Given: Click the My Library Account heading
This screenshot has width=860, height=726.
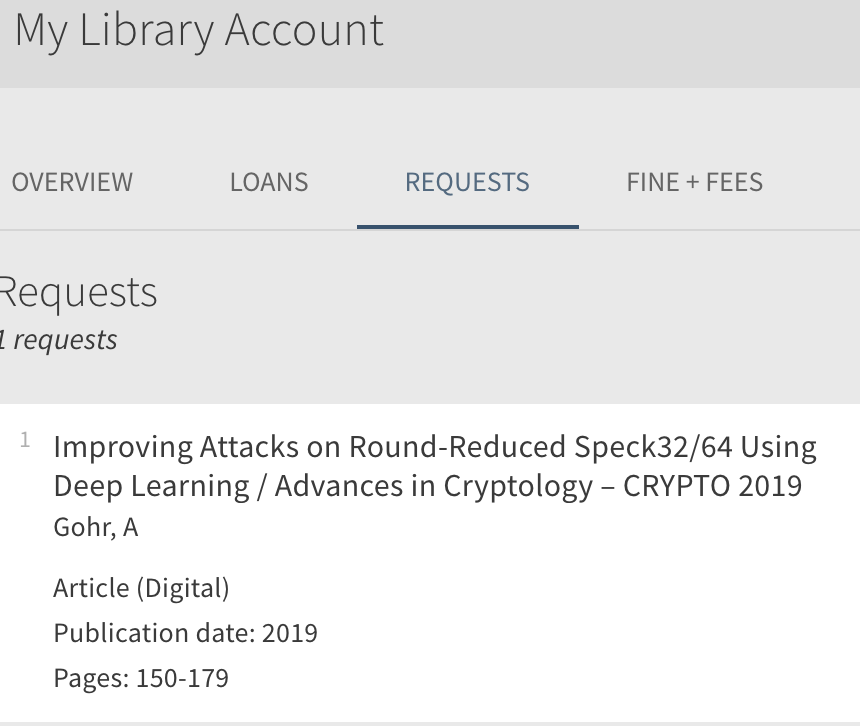Looking at the screenshot, I should [x=199, y=31].
